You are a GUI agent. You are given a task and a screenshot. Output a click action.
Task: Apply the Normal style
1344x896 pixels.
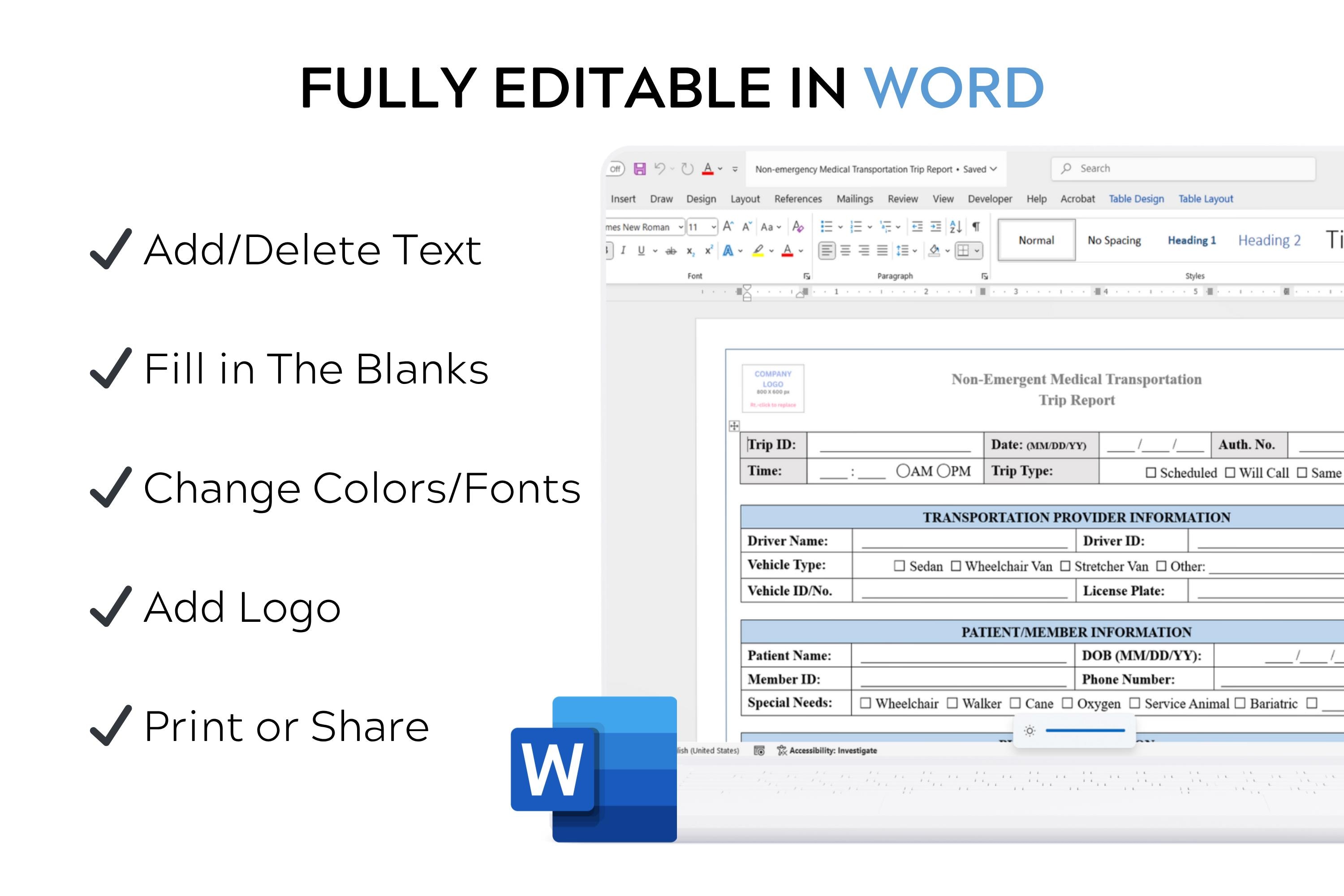[1037, 240]
